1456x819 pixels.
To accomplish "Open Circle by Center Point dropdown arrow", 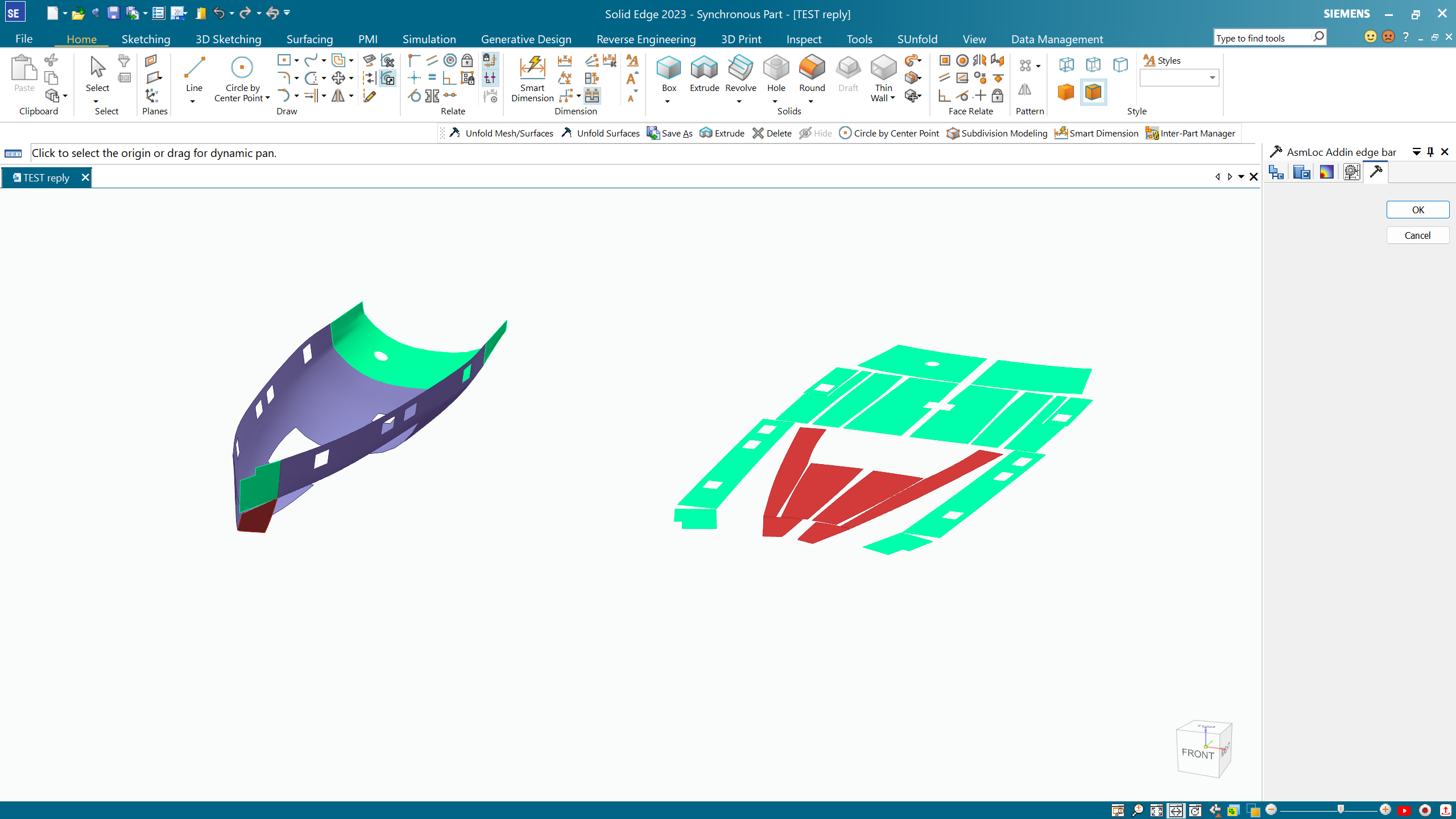I will 267,98.
